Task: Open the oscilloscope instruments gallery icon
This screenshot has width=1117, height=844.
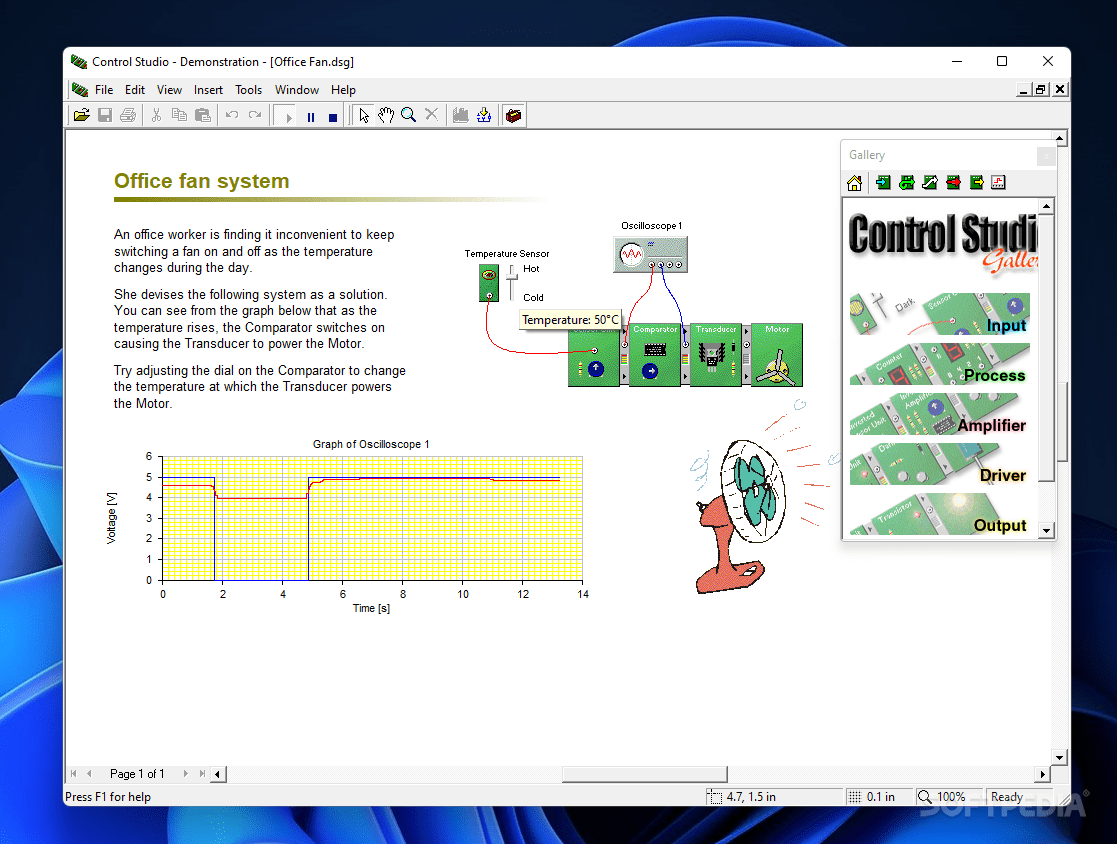Action: click(x=999, y=183)
